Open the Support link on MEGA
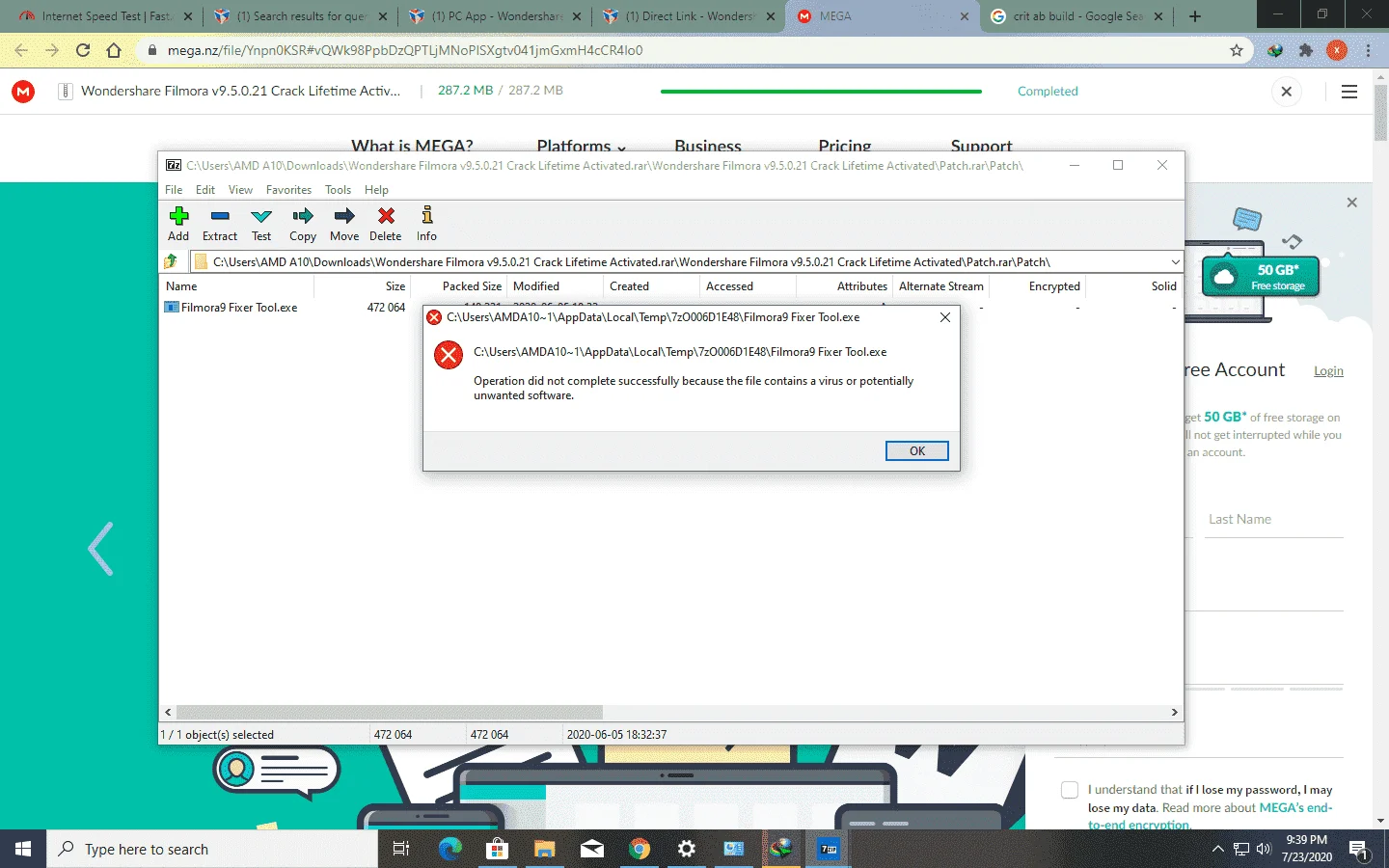 [x=981, y=147]
